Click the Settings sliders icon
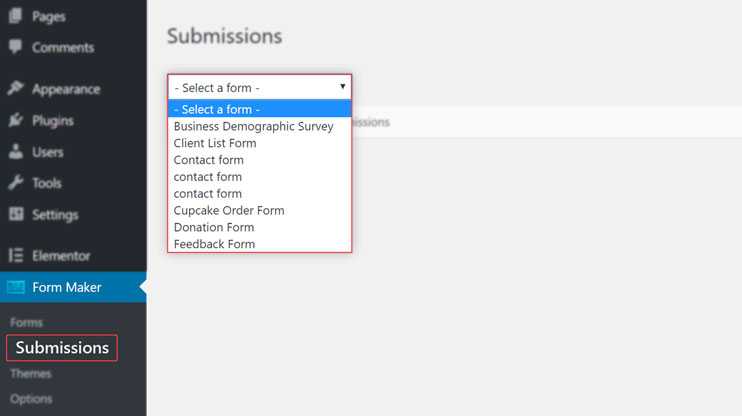Viewport: 742px width, 416px height. pos(15,214)
